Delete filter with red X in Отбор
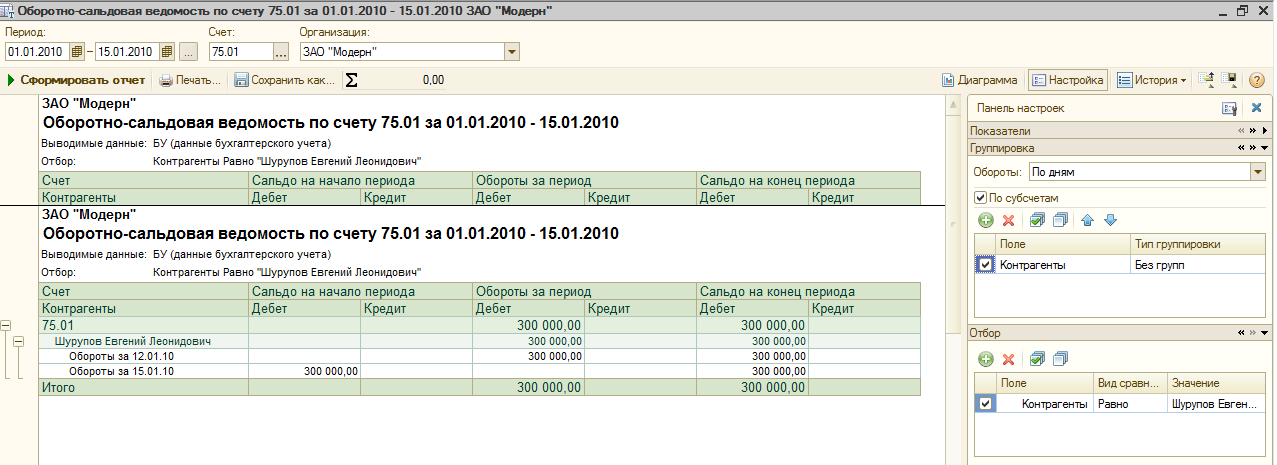This screenshot has width=1277, height=465. point(1009,358)
